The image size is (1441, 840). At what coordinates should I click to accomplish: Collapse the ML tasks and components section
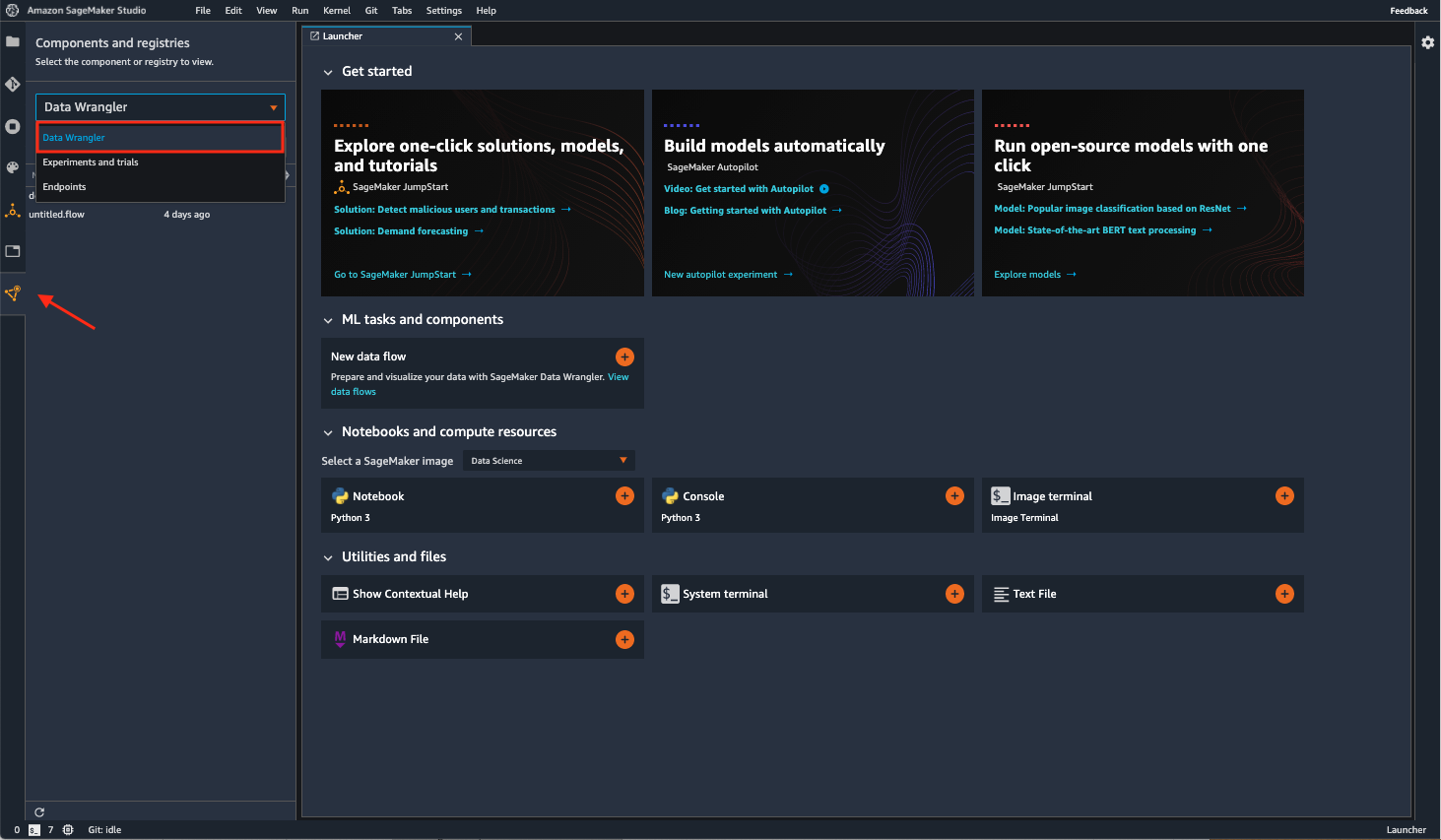point(328,320)
